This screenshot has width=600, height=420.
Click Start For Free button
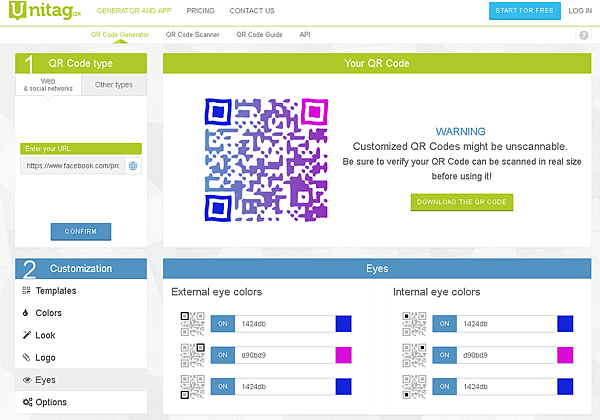[525, 11]
